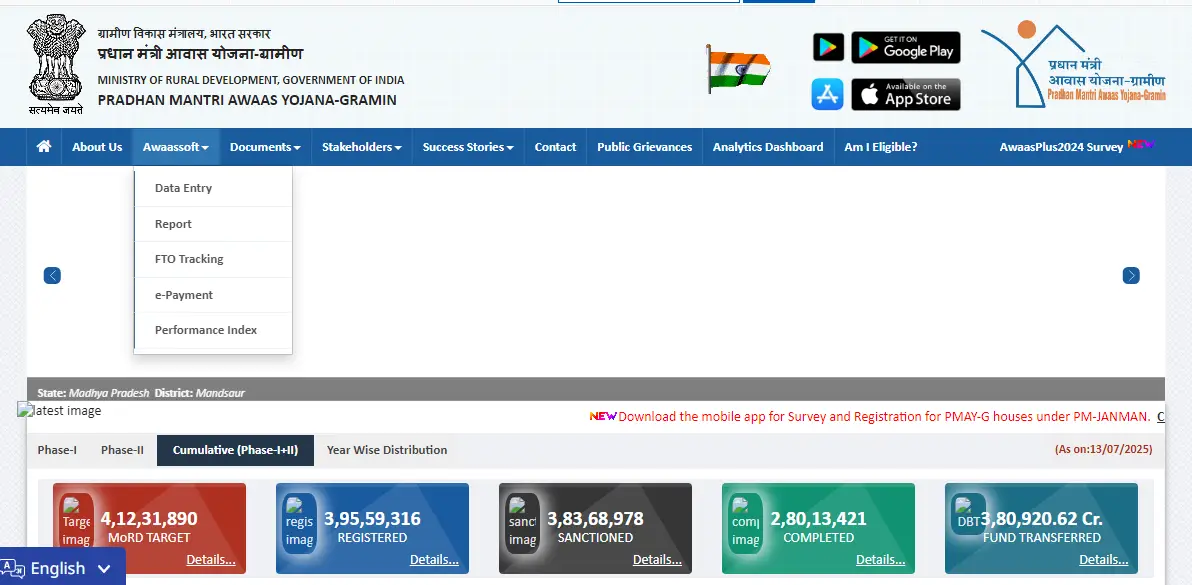Click the As on:13/07/2025 date text
The image size is (1192, 585).
1103,450
